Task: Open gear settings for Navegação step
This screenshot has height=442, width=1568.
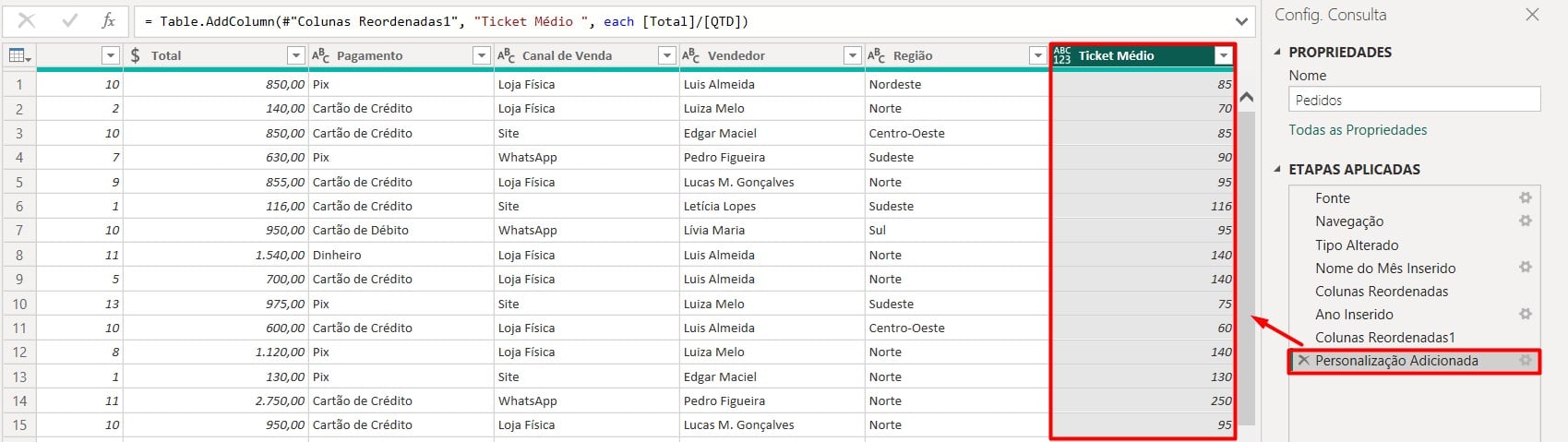Action: (1526, 221)
